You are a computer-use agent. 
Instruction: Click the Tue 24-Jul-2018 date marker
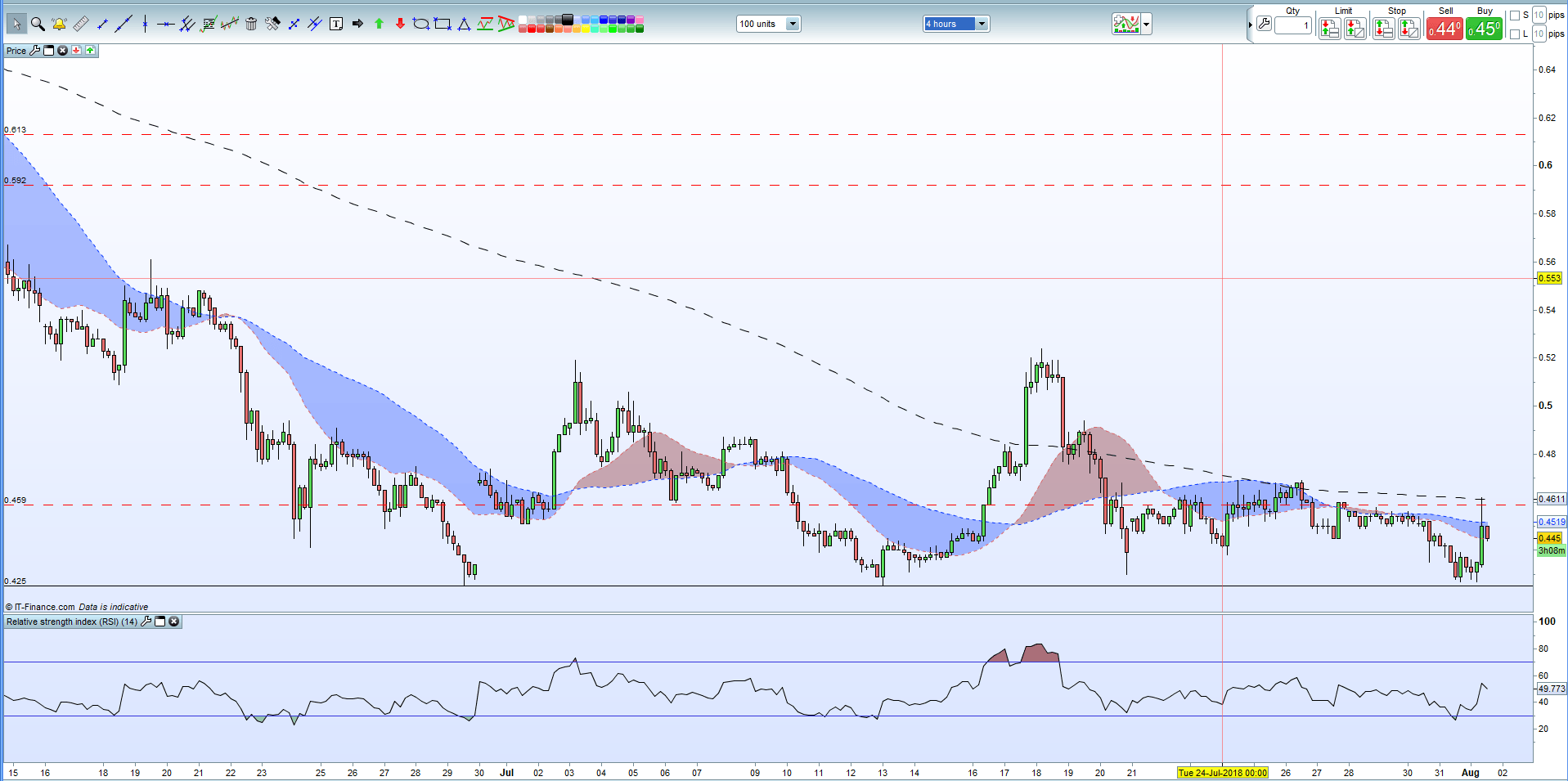tap(1222, 773)
